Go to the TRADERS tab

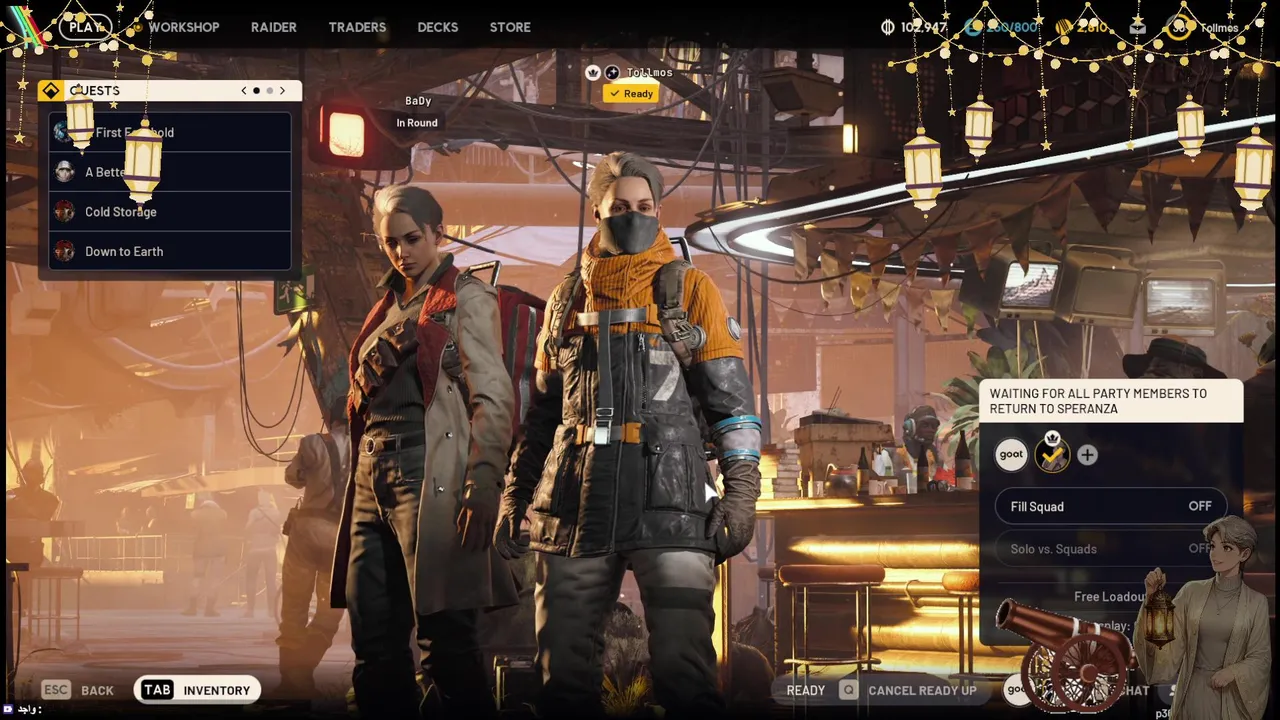(x=357, y=27)
